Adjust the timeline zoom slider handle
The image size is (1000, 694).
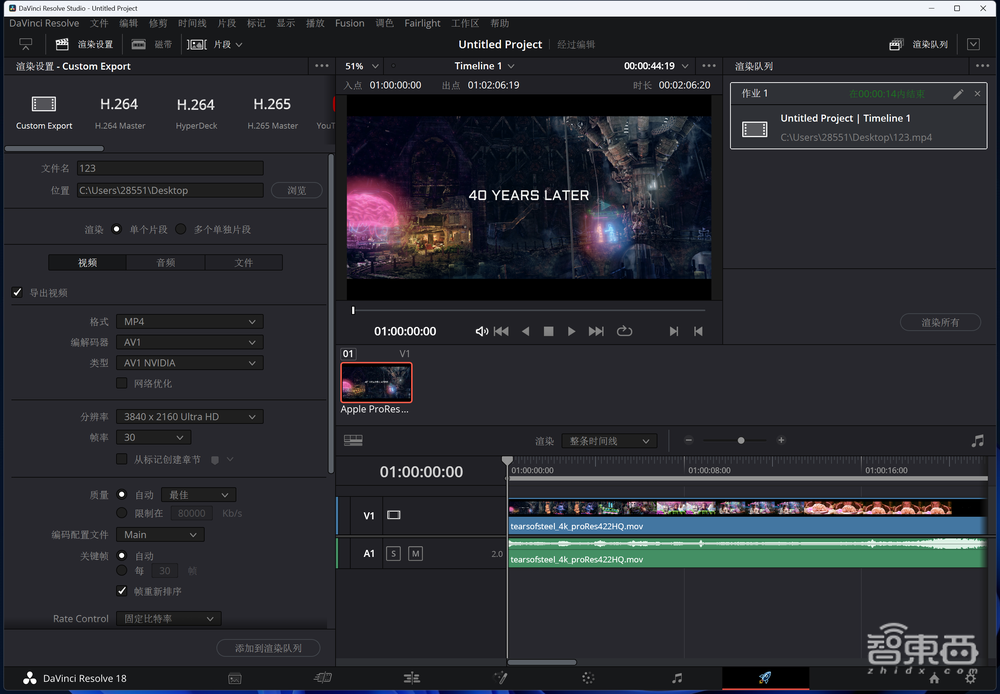click(741, 440)
